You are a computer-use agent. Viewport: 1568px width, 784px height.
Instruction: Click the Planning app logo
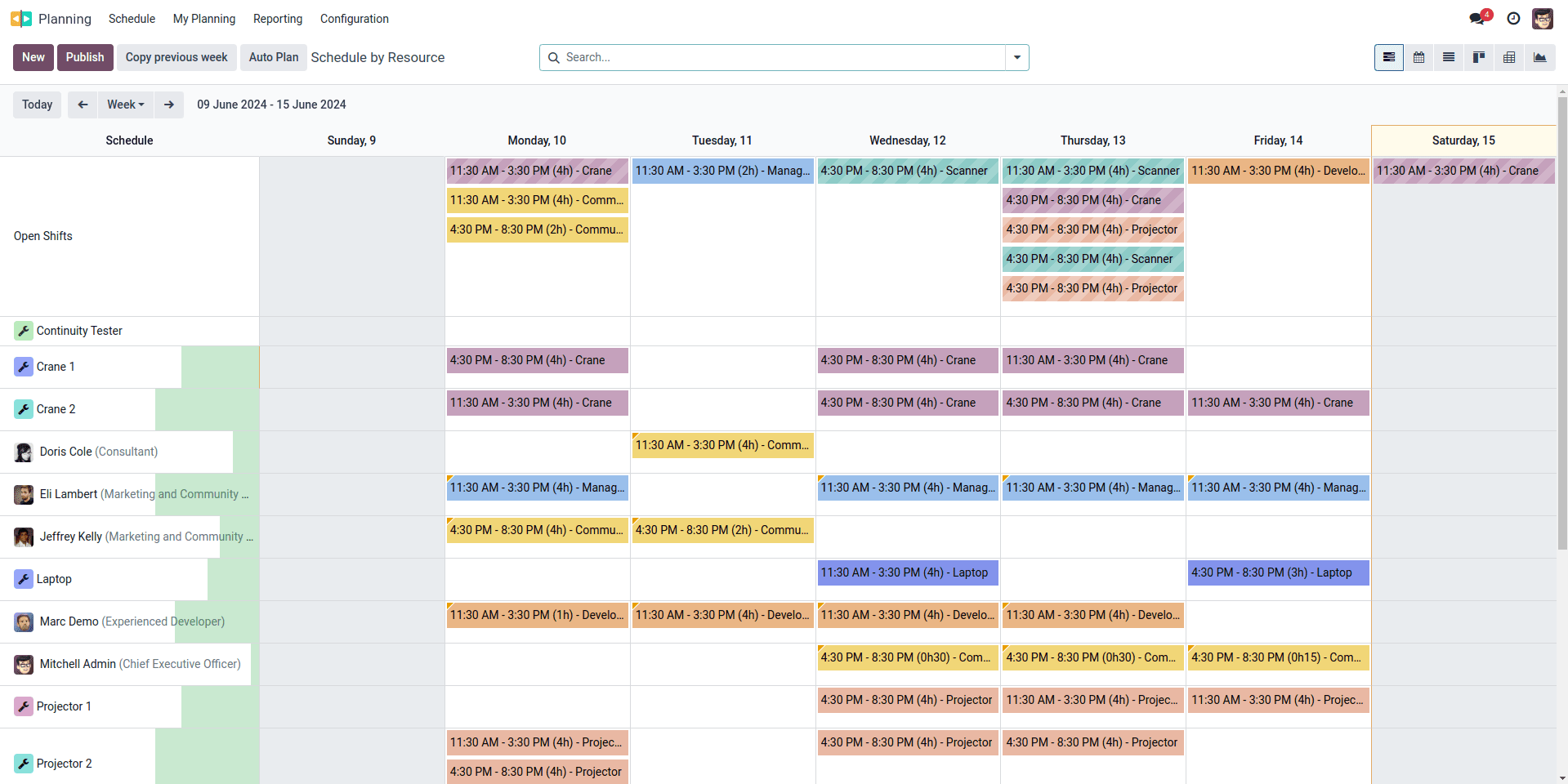(20, 18)
